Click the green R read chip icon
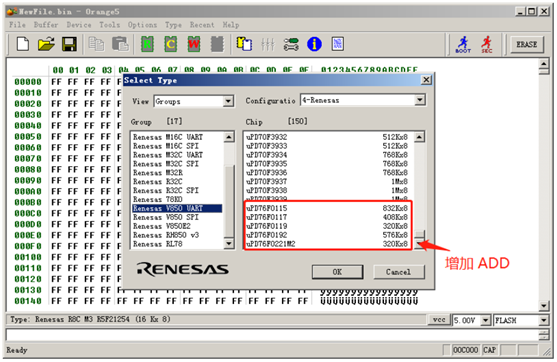The height and width of the screenshot is (362, 557). pos(147,44)
